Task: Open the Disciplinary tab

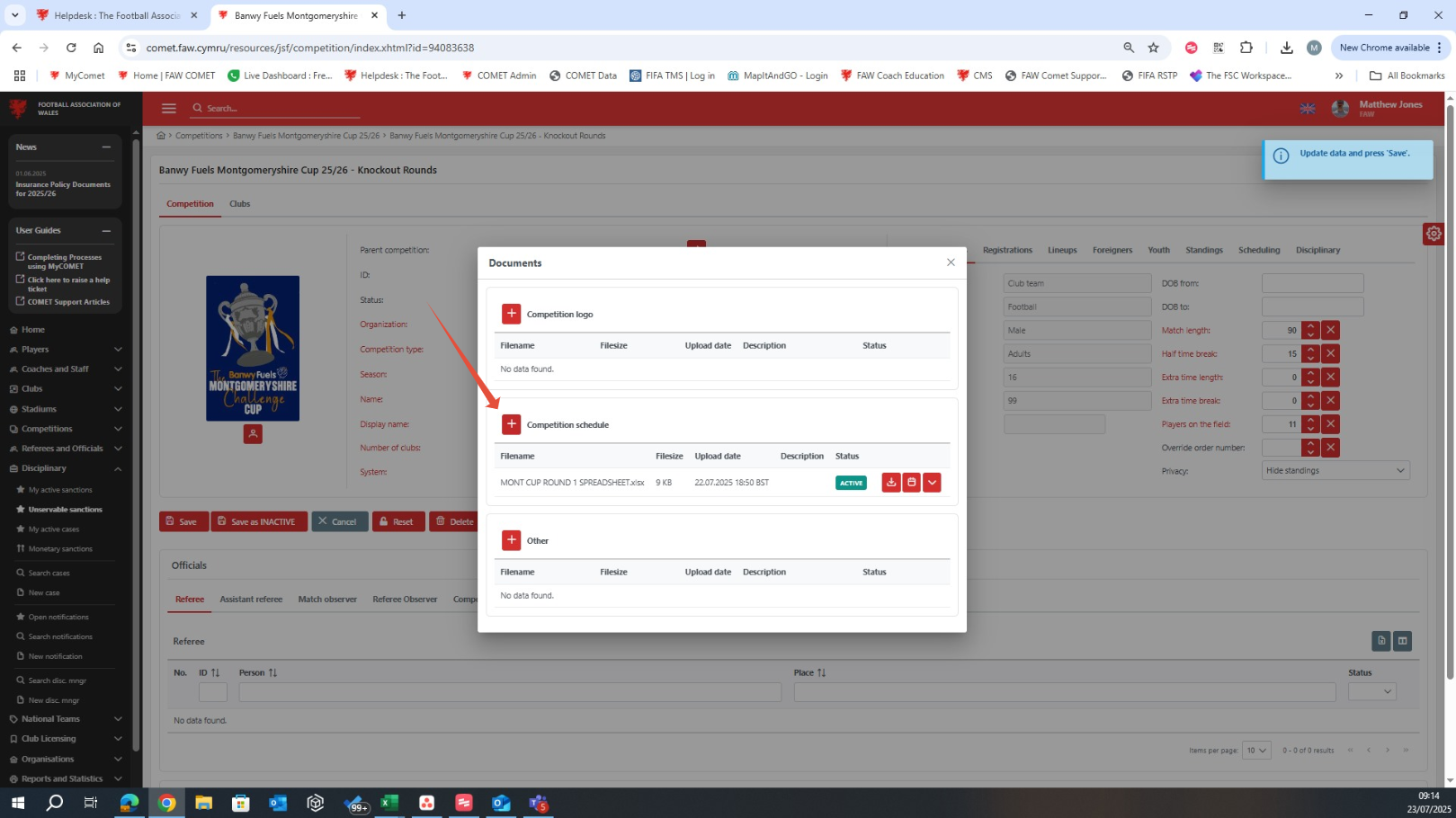Action: coord(1318,250)
